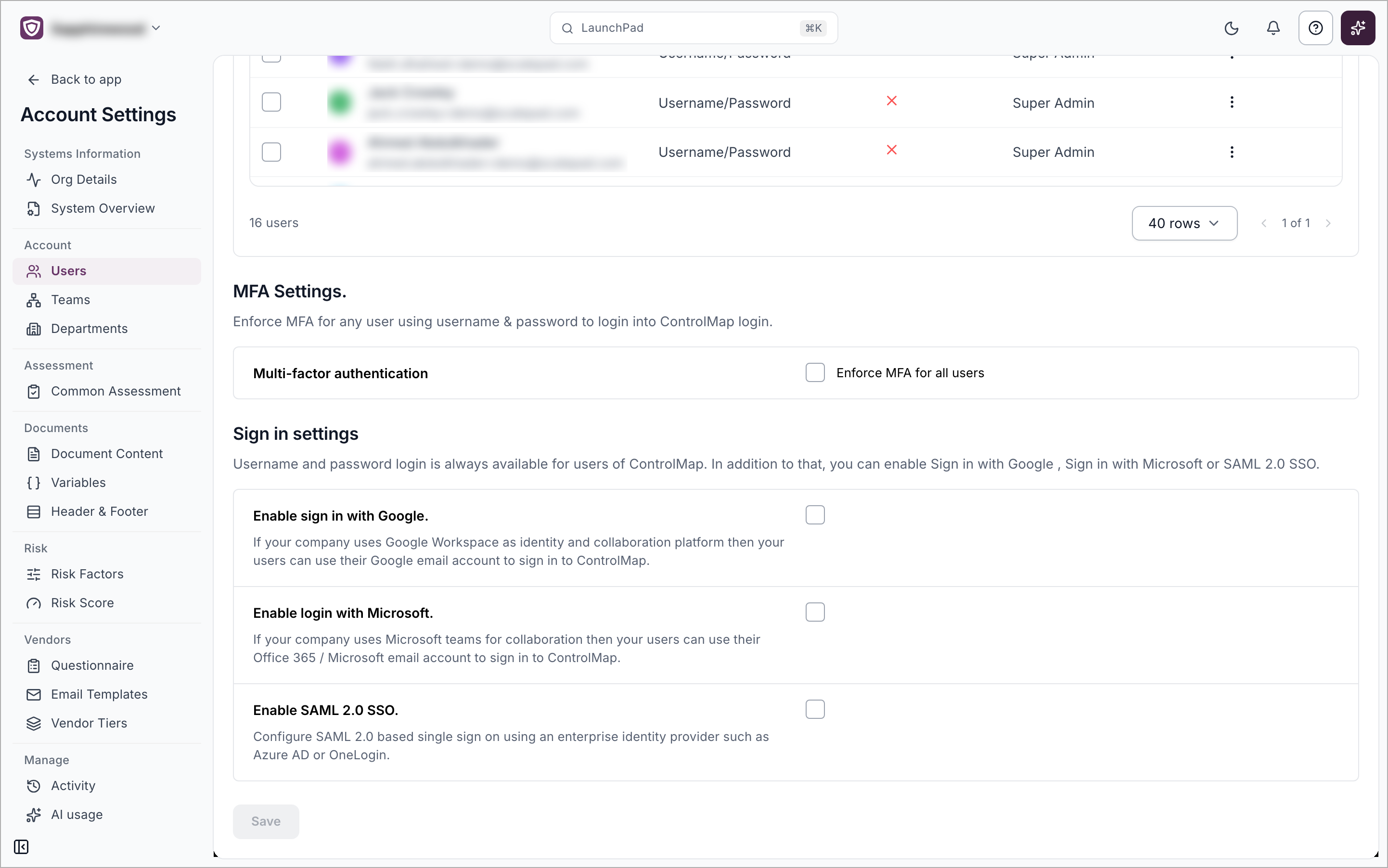Open the help question mark icon
This screenshot has height=868, width=1388.
[x=1315, y=28]
